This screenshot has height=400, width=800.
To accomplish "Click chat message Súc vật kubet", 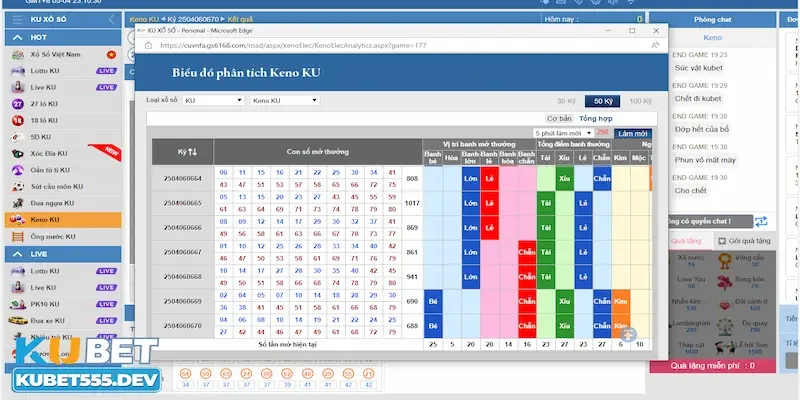I will [698, 68].
